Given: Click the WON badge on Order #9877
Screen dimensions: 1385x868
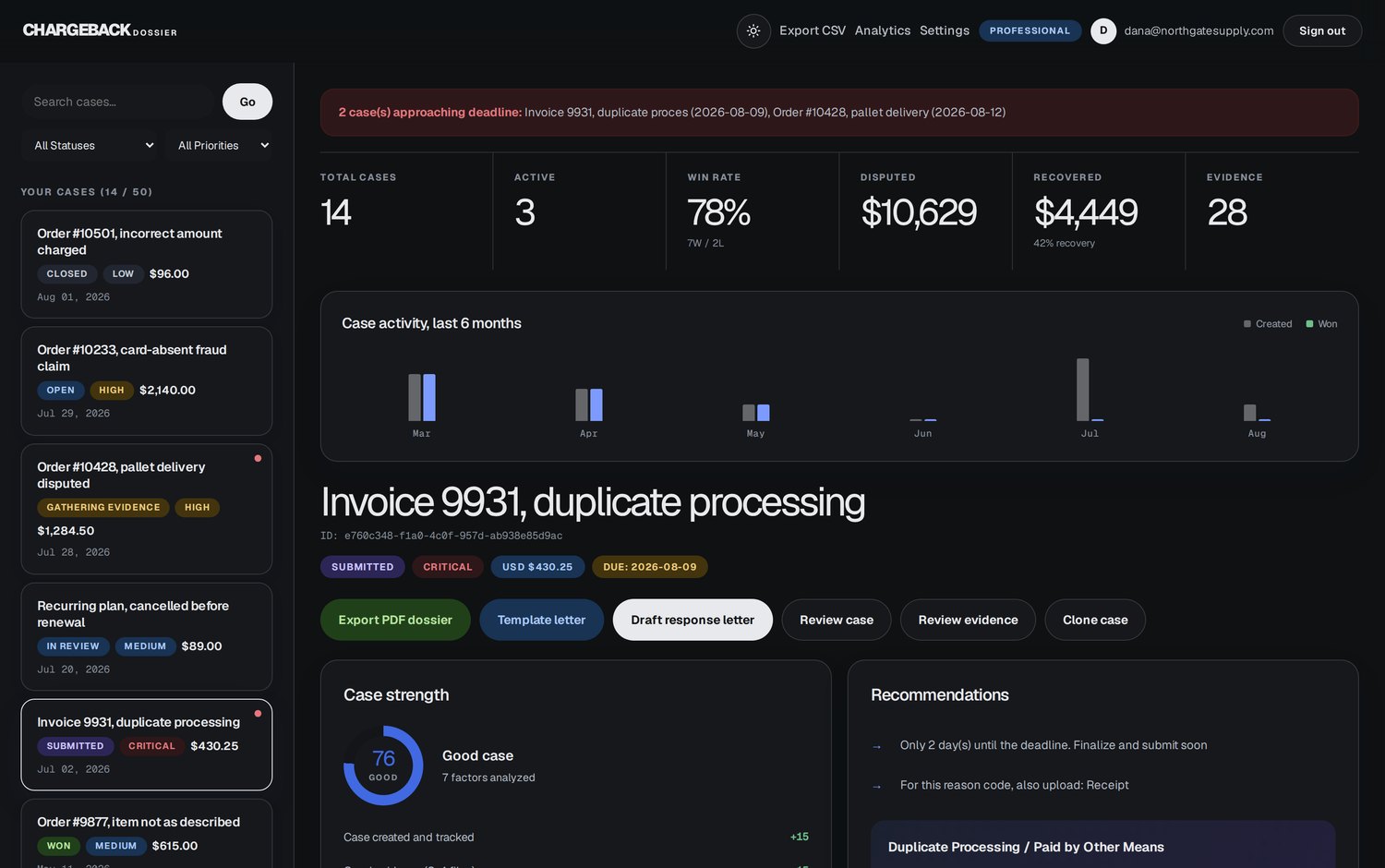Looking at the screenshot, I should [x=58, y=846].
